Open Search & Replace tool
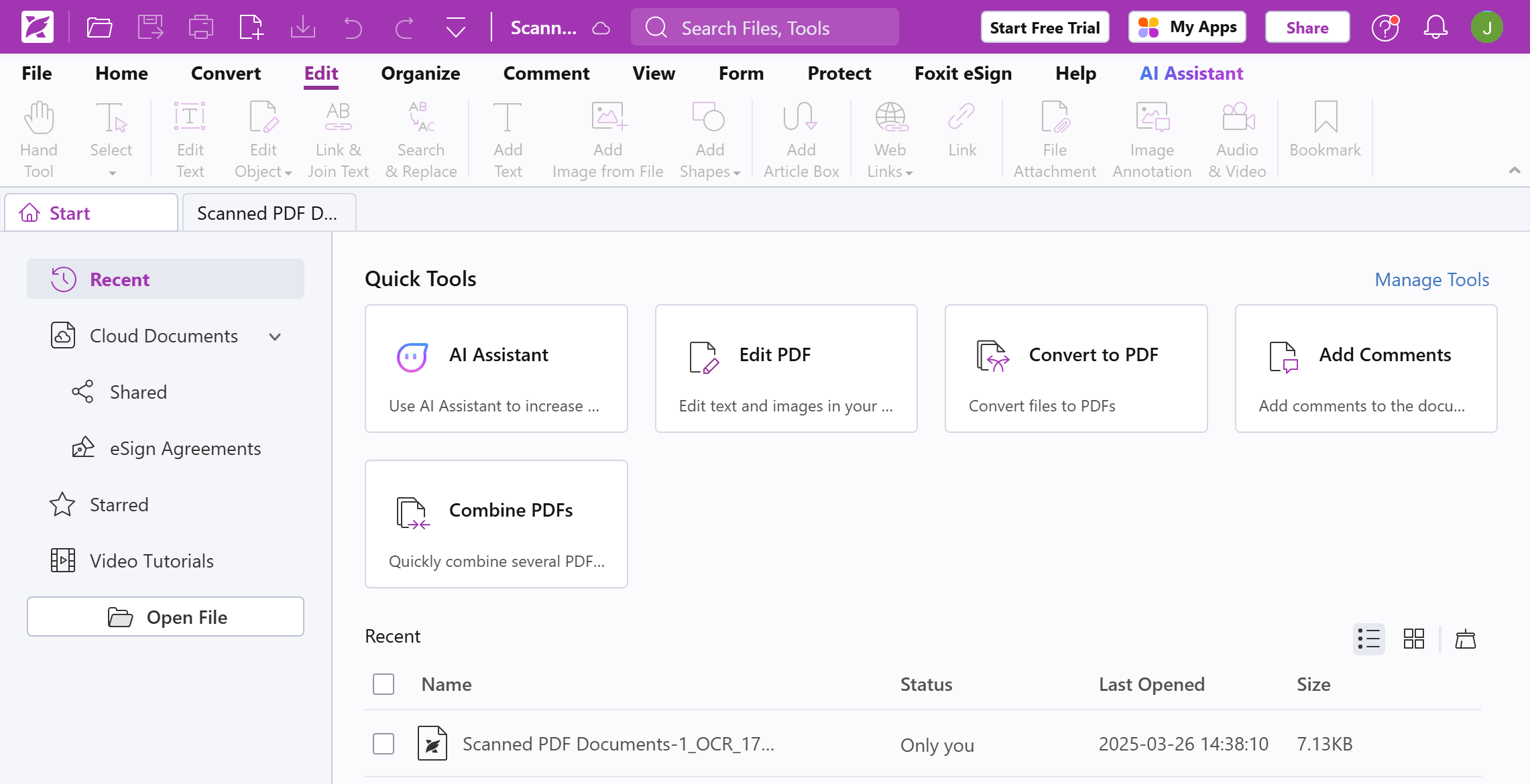The image size is (1530, 784). [x=421, y=140]
